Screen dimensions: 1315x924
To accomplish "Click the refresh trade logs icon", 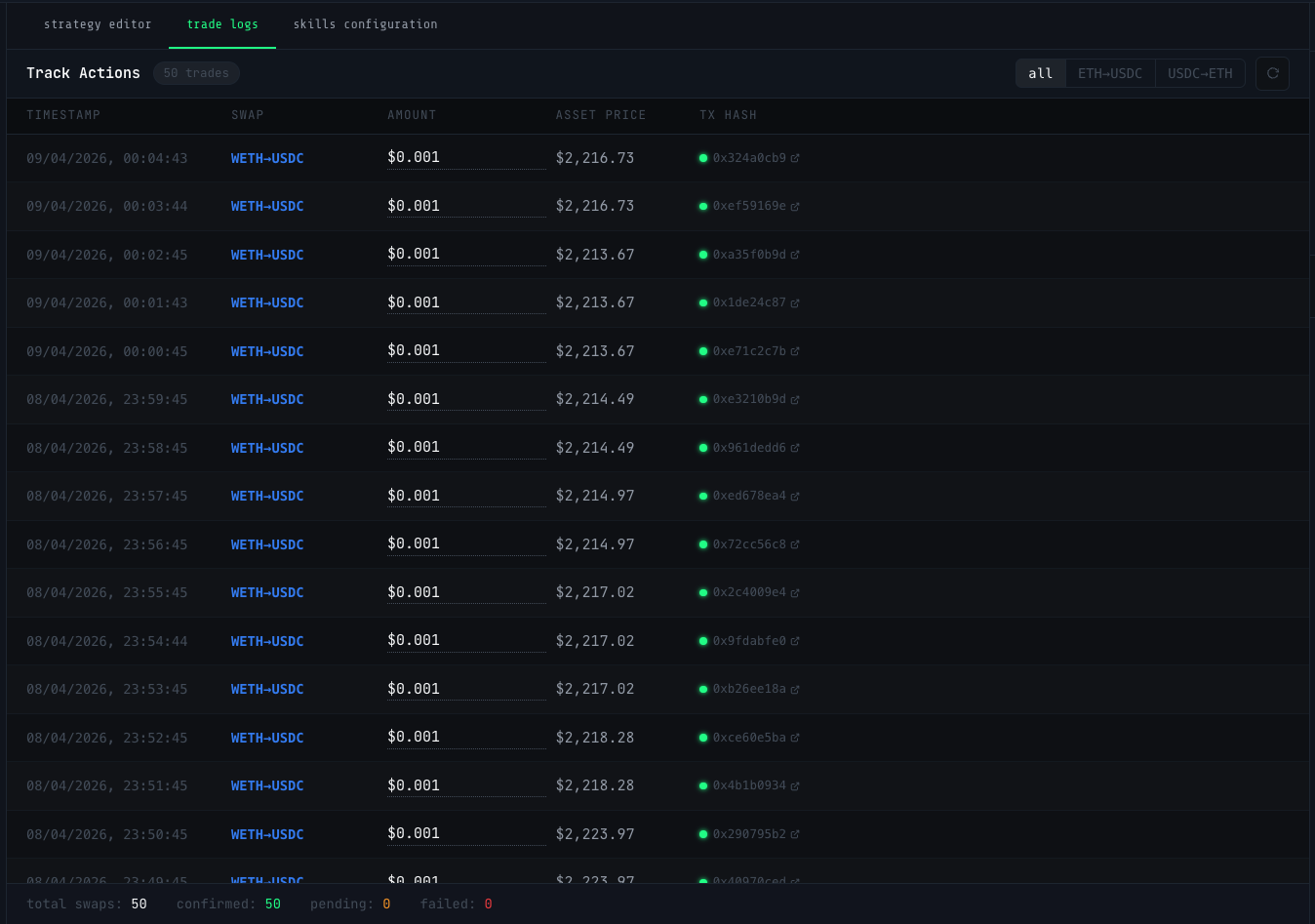I will (x=1272, y=73).
